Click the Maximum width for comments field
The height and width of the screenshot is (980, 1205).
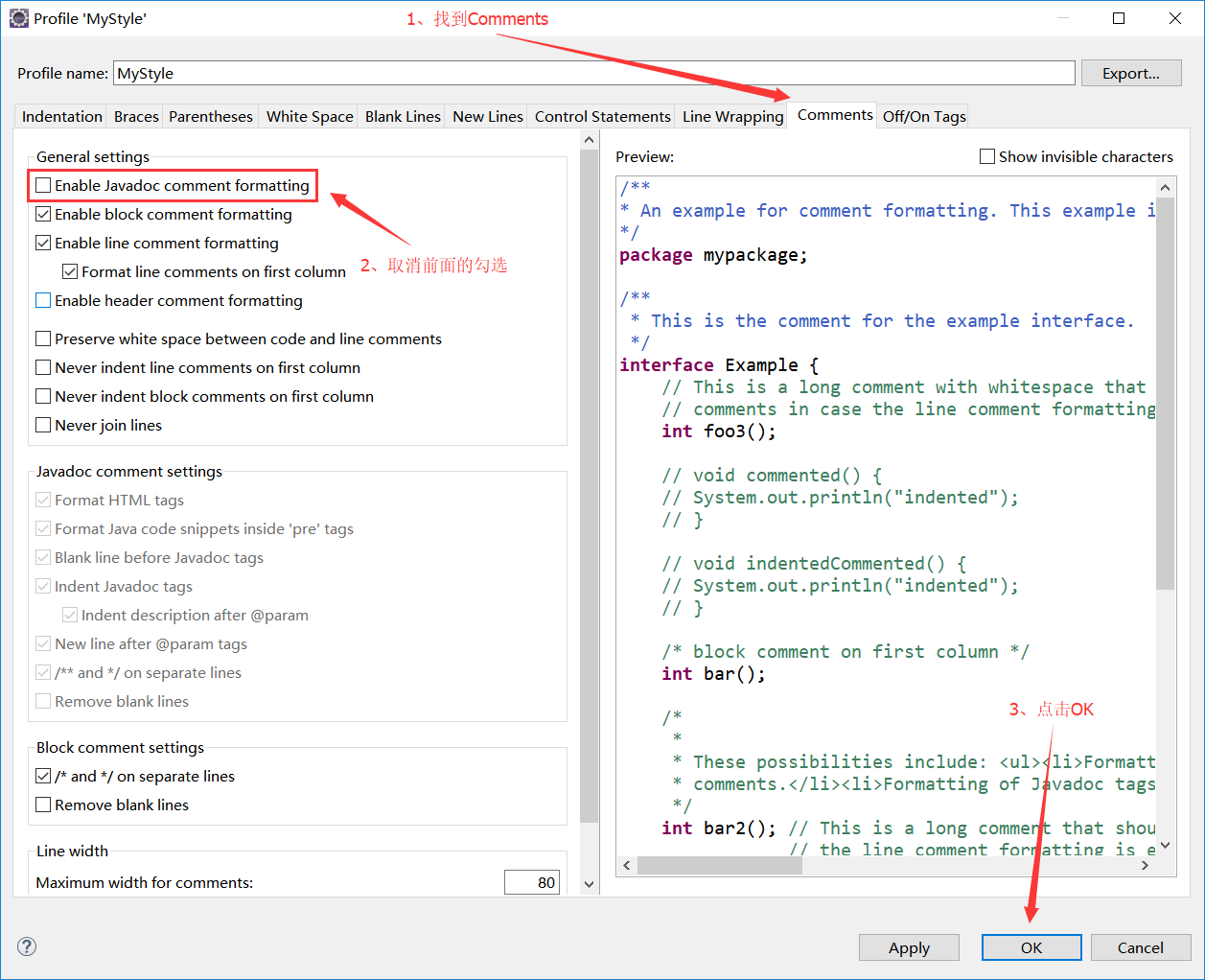(x=532, y=882)
